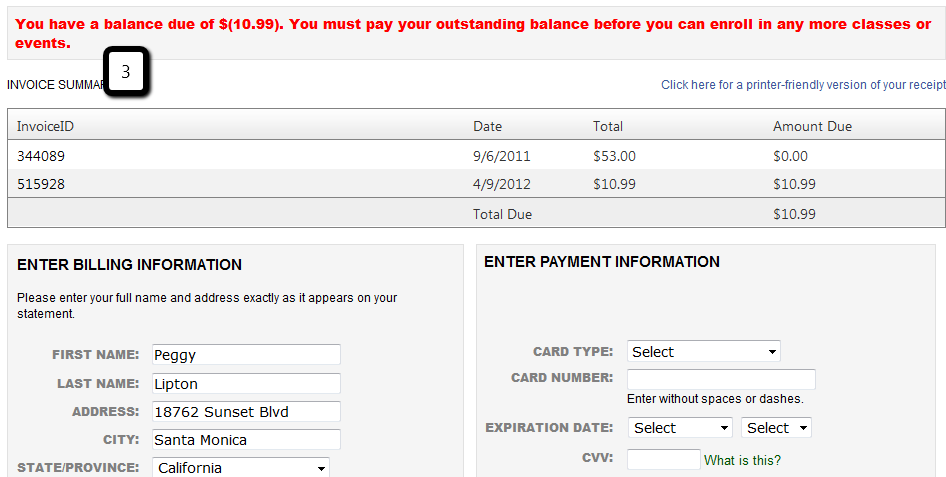The image size is (946, 477).
Task: Select invoice row 344089
Action: [41, 156]
